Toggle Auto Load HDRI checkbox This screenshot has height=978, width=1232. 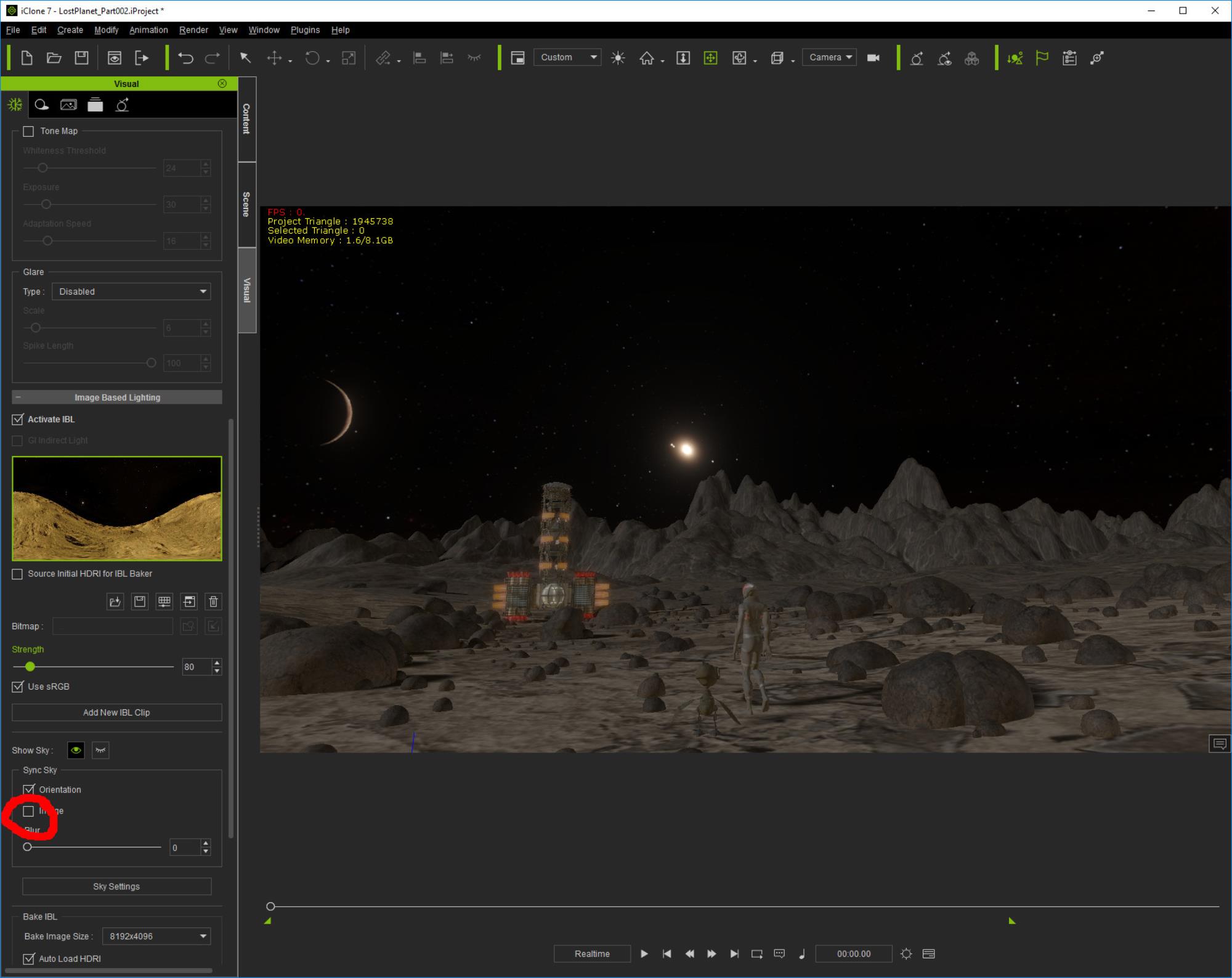(x=28, y=959)
